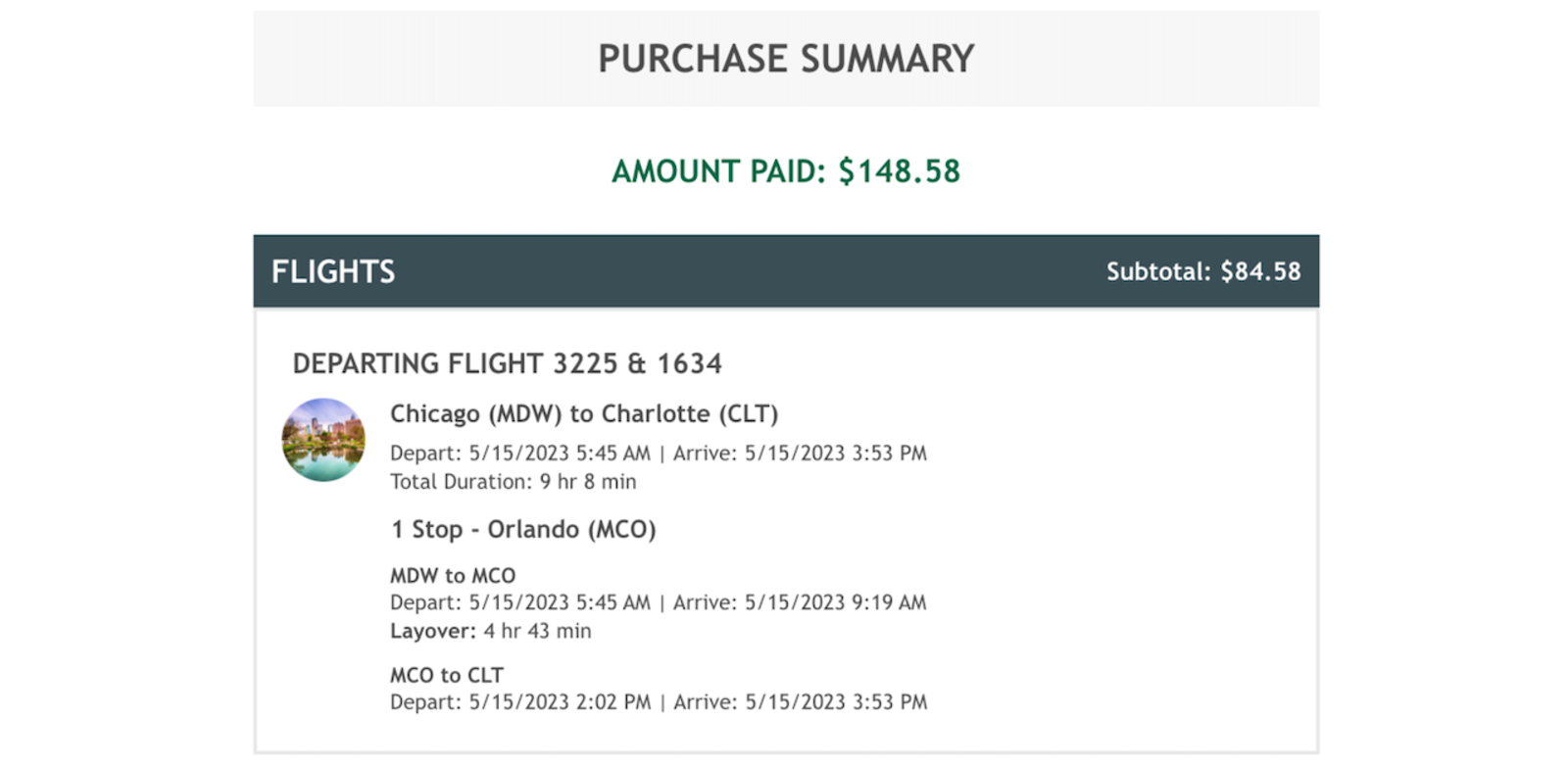
Task: Click the circular Charlotte skyline thumbnail
Action: coord(323,440)
